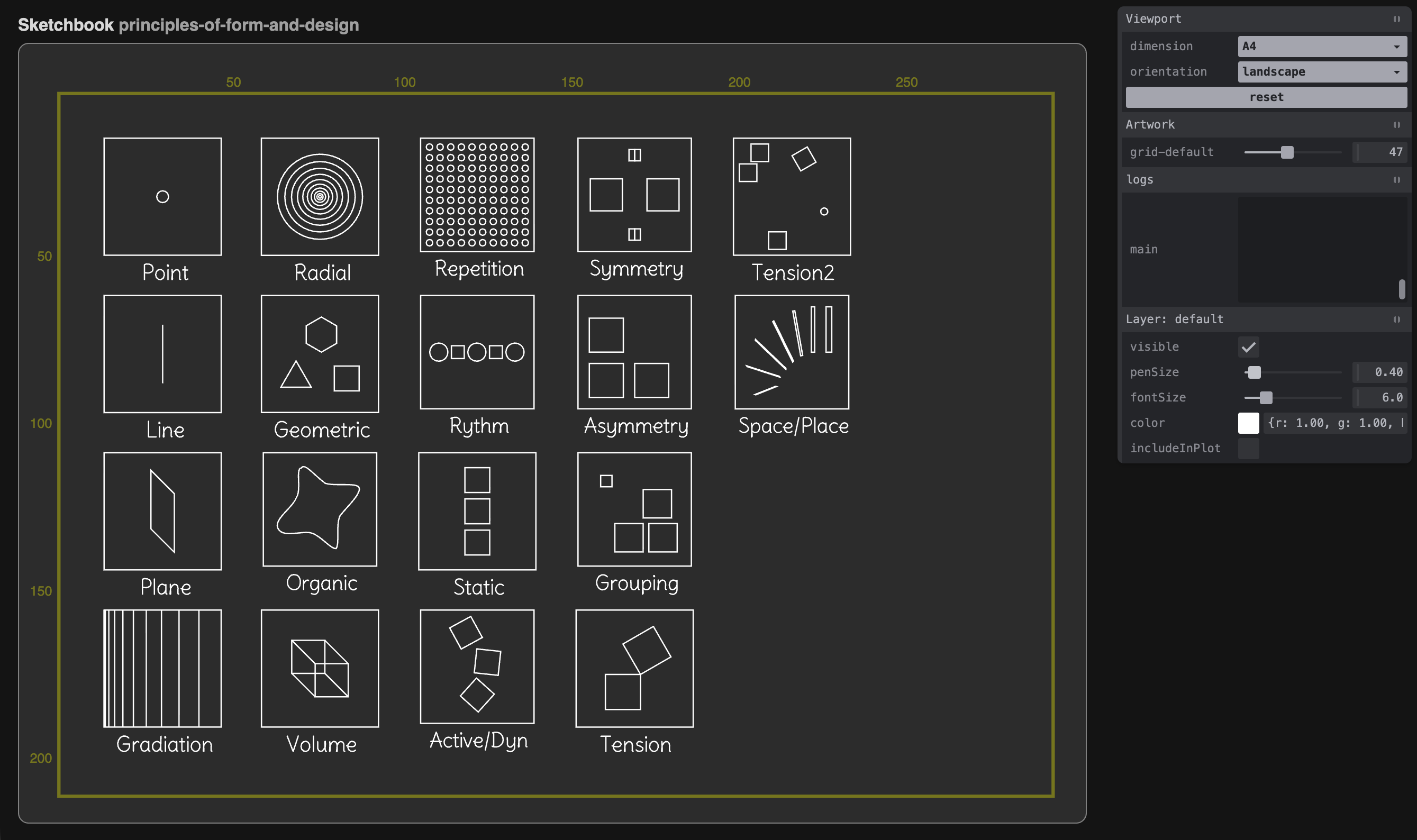Click the Geometric shapes icon
1417x840 pixels.
pos(320,354)
